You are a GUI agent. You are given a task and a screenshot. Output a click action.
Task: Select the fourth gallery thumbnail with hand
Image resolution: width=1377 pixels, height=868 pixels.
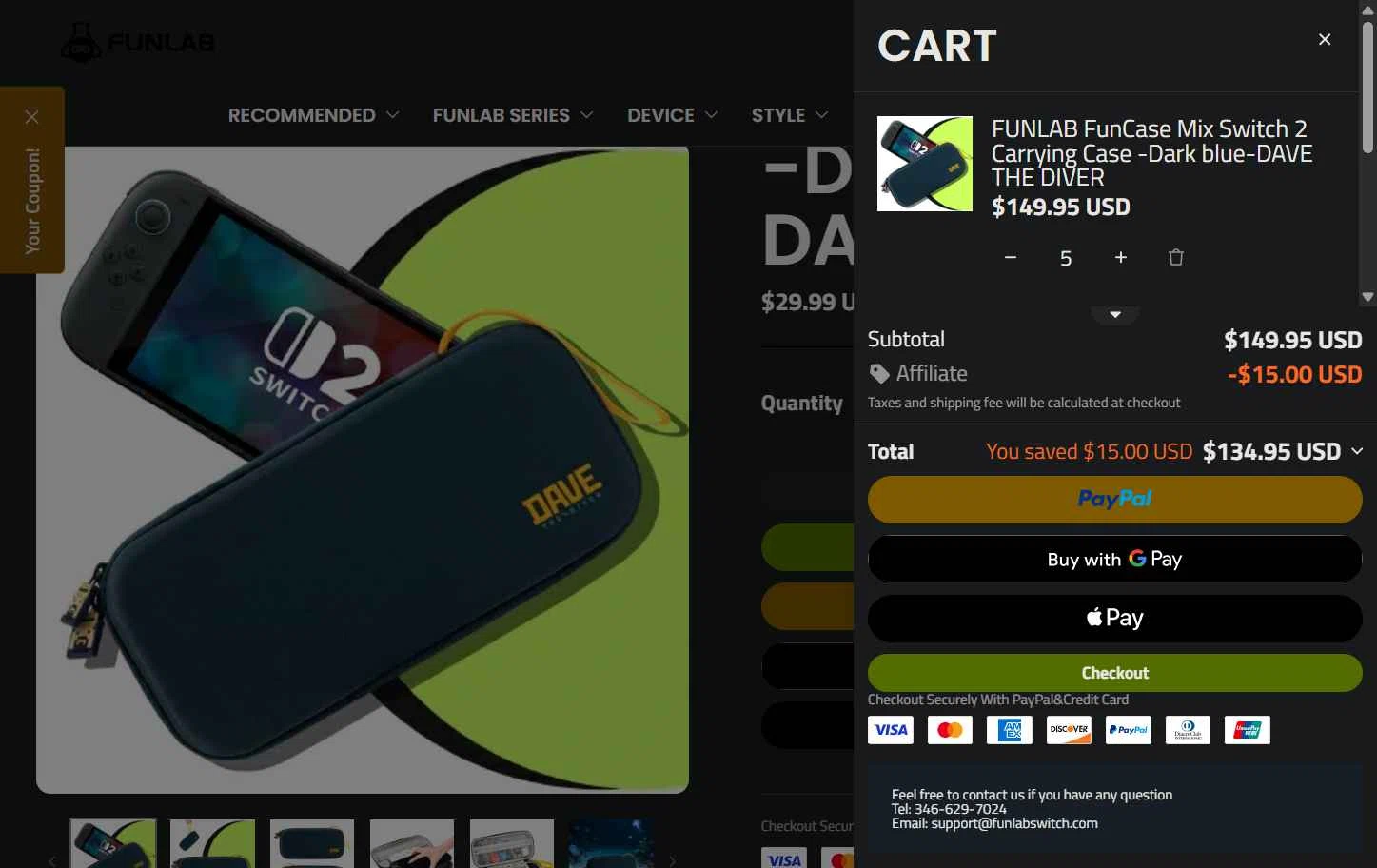coord(412,843)
